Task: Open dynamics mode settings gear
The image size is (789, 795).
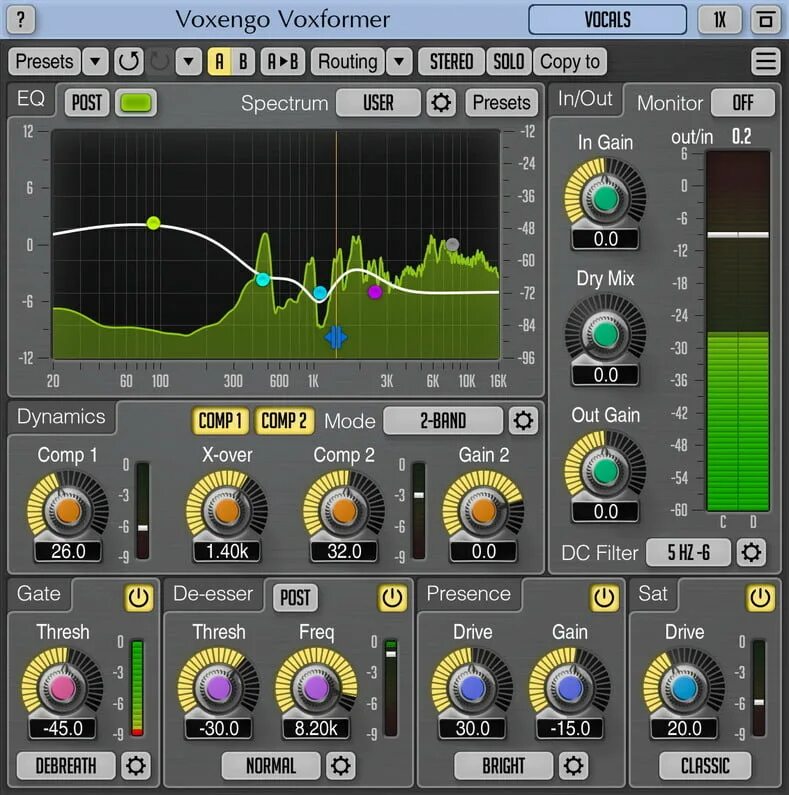Action: pos(523,420)
